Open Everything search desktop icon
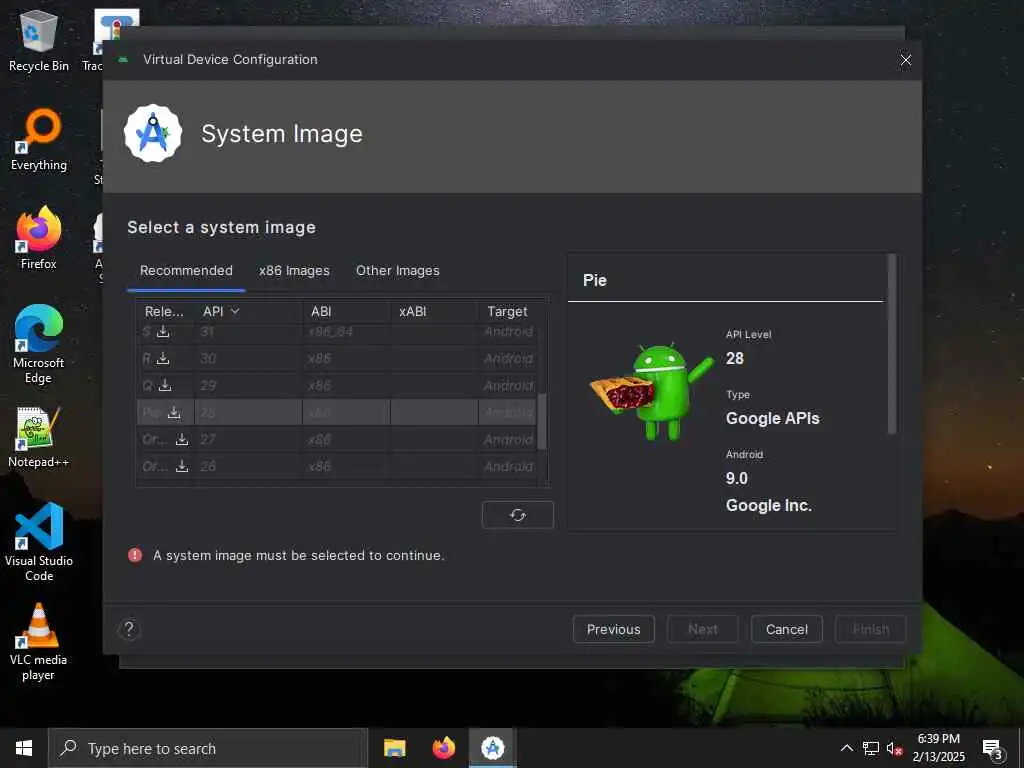Screen dimensions: 1024x768 coord(39,140)
